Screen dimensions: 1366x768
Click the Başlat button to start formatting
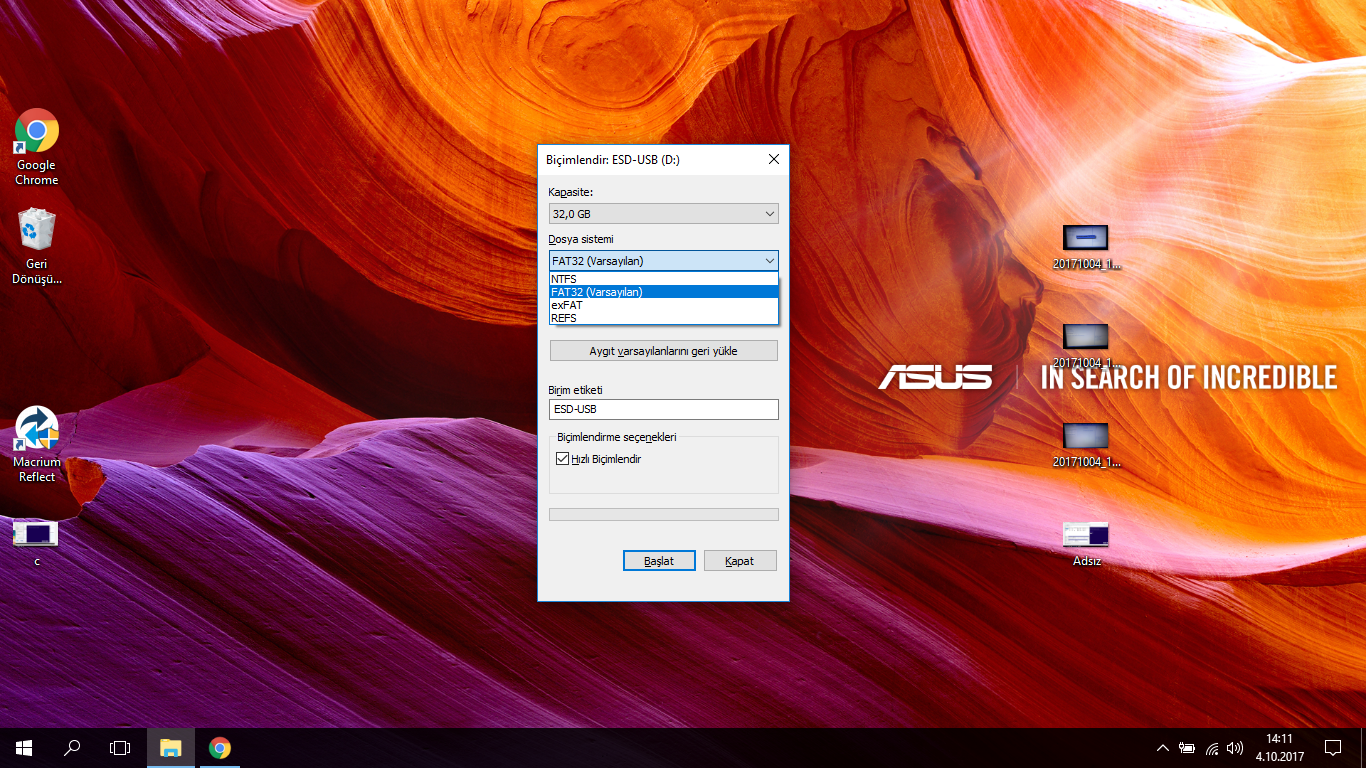(659, 561)
